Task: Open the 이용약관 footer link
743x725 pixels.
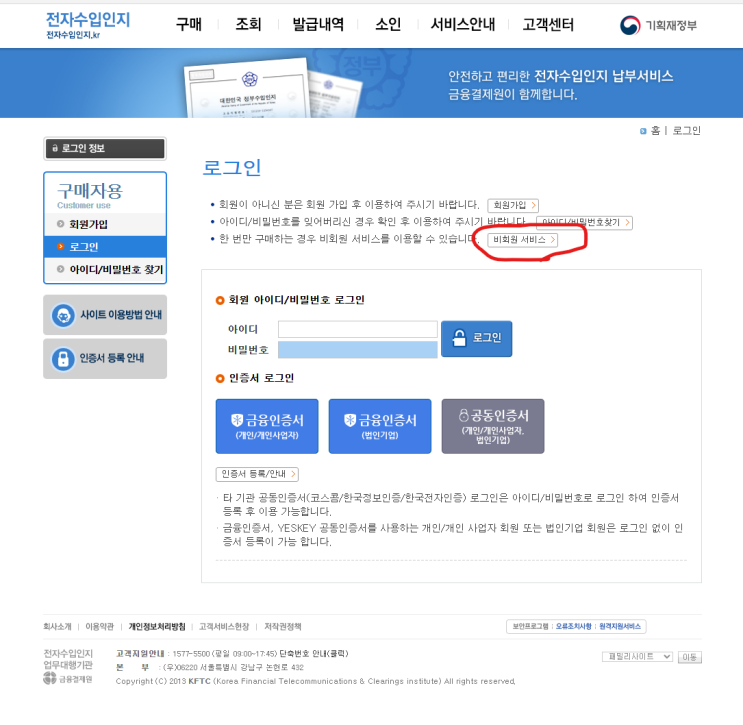Action: tap(100, 626)
